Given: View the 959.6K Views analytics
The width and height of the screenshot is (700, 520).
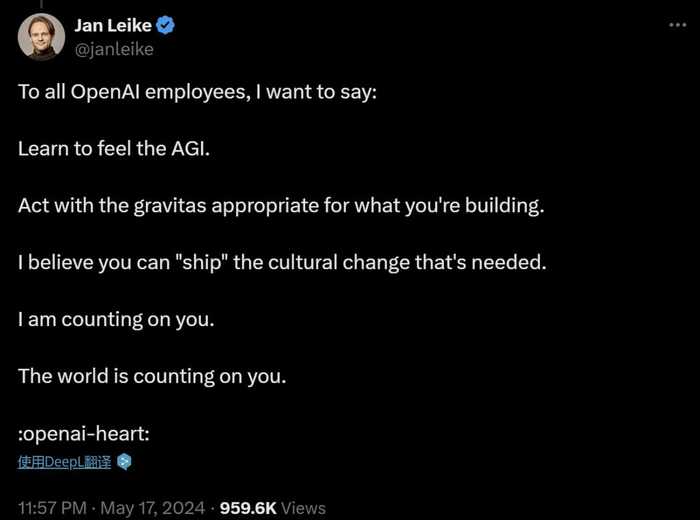Looking at the screenshot, I should [271, 507].
